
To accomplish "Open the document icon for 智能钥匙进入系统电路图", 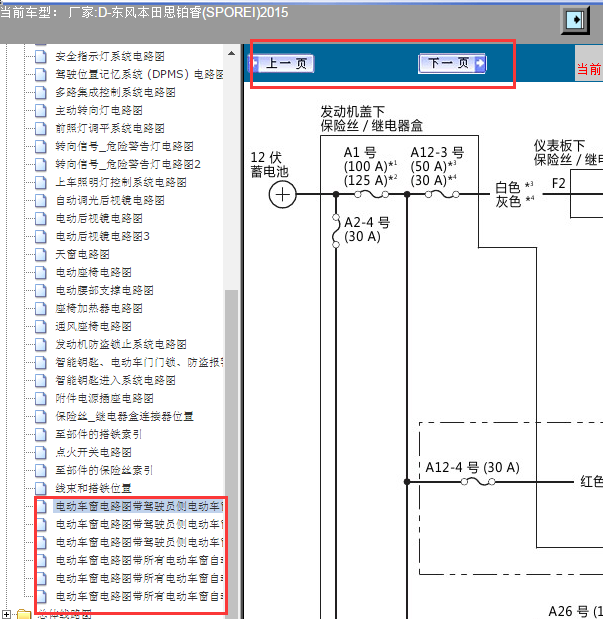I will (41, 380).
